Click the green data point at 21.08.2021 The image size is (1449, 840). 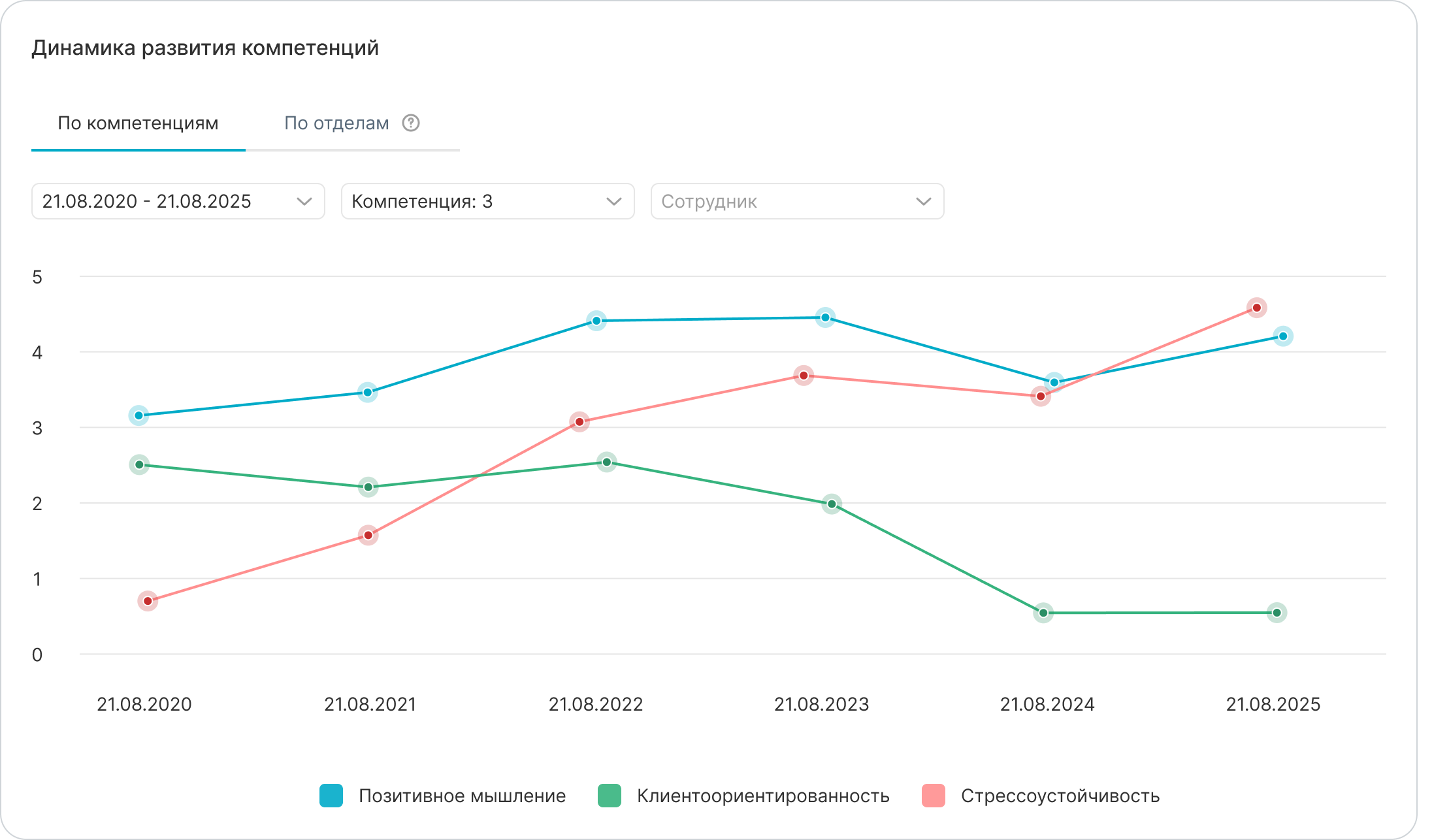(x=368, y=487)
